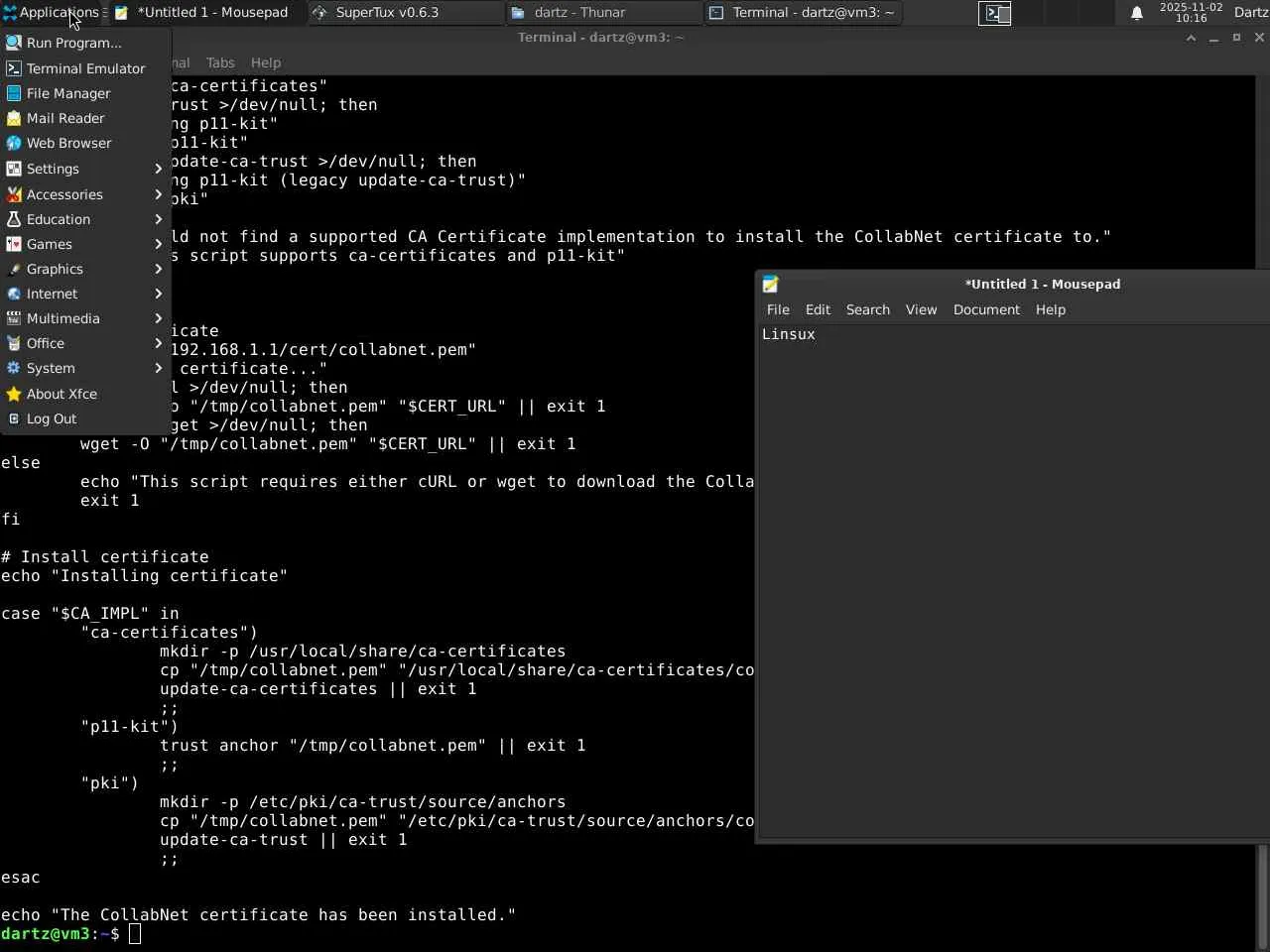
Task: Open the Dartz user menu in the panel
Action: pyautogui.click(x=1251, y=13)
